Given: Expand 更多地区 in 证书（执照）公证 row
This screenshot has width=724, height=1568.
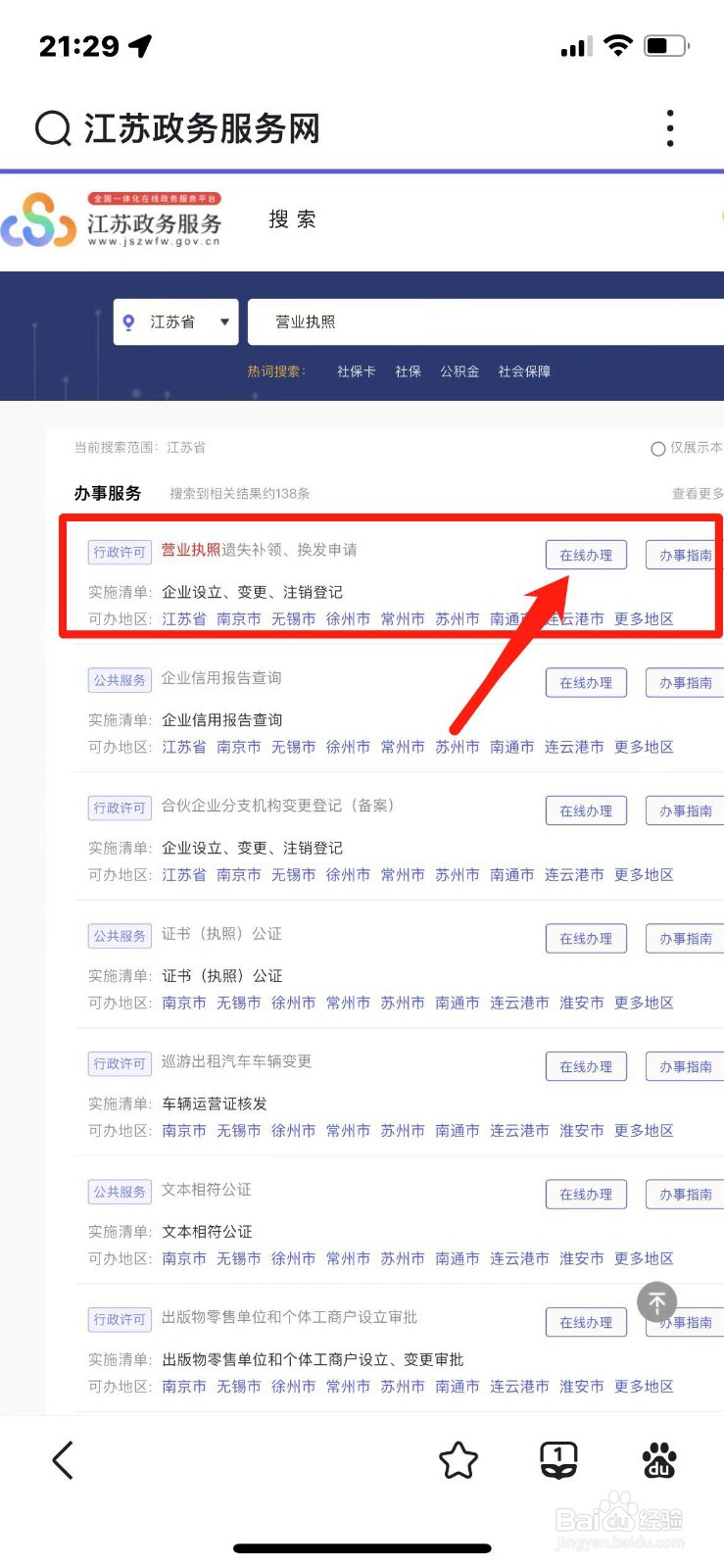Looking at the screenshot, I should (x=644, y=1004).
